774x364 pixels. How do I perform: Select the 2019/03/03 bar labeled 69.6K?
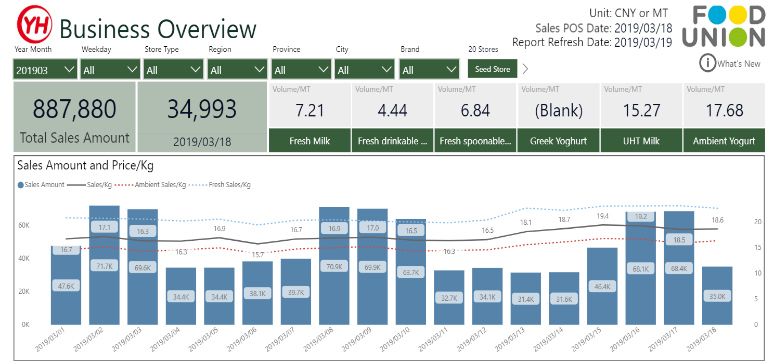(x=143, y=267)
